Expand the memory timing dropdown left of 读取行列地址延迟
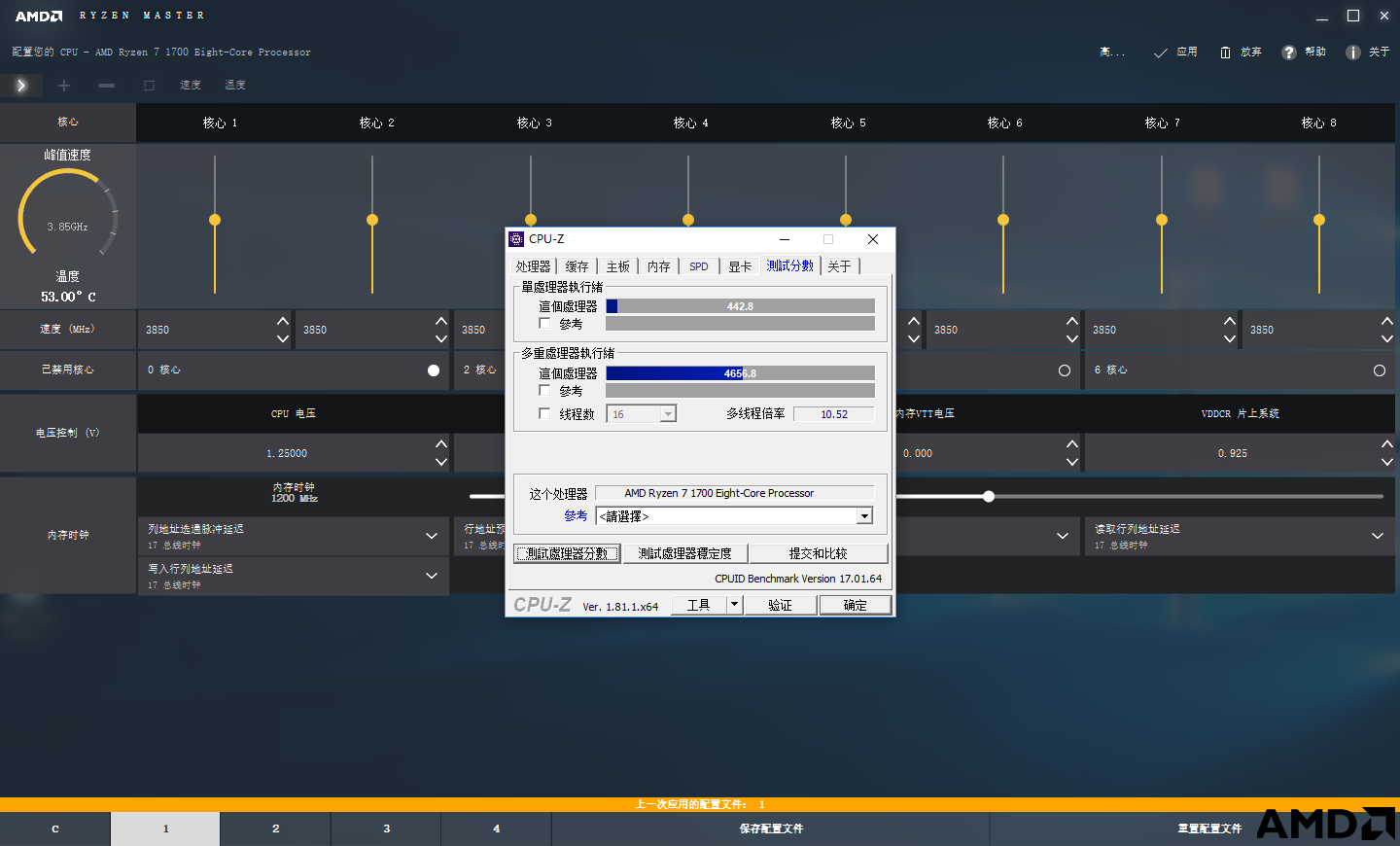Screen dimensions: 1400x846 (x=1063, y=536)
